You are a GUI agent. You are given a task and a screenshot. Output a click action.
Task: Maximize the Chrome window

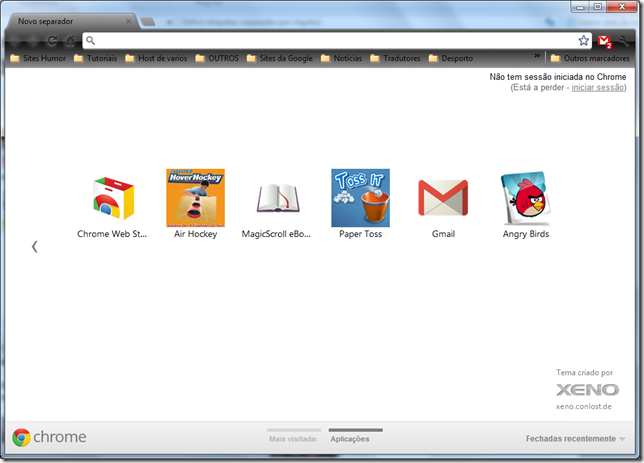[598, 7]
